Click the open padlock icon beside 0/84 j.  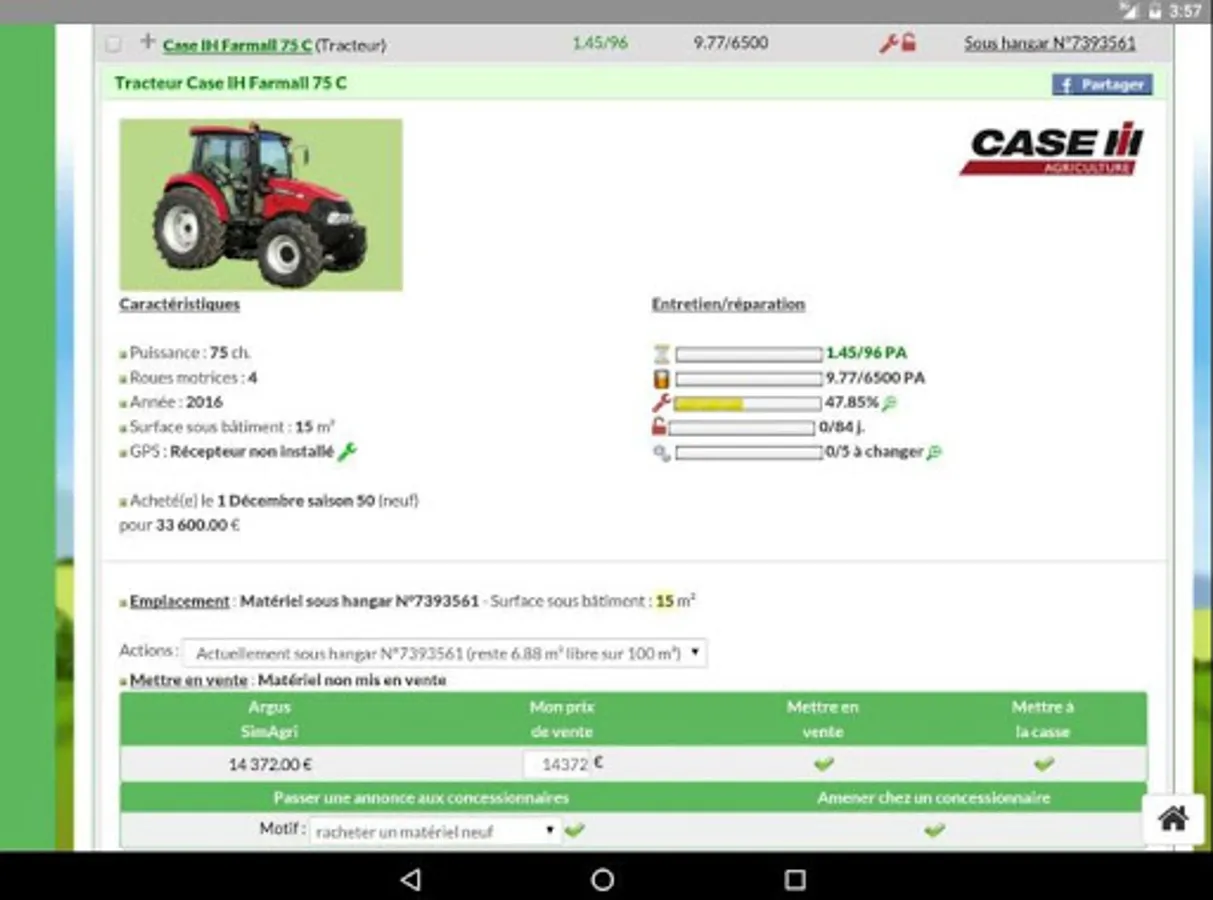click(x=659, y=427)
